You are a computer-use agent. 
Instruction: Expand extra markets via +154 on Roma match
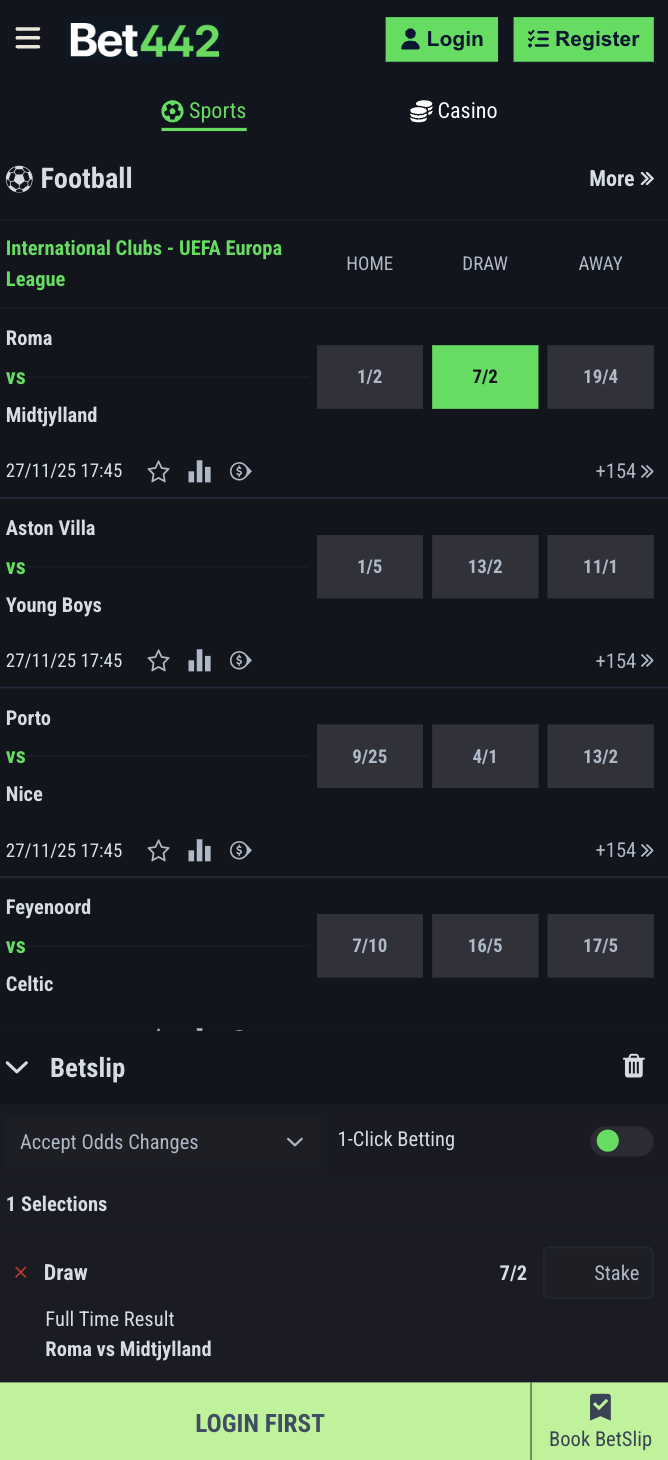[624, 470]
